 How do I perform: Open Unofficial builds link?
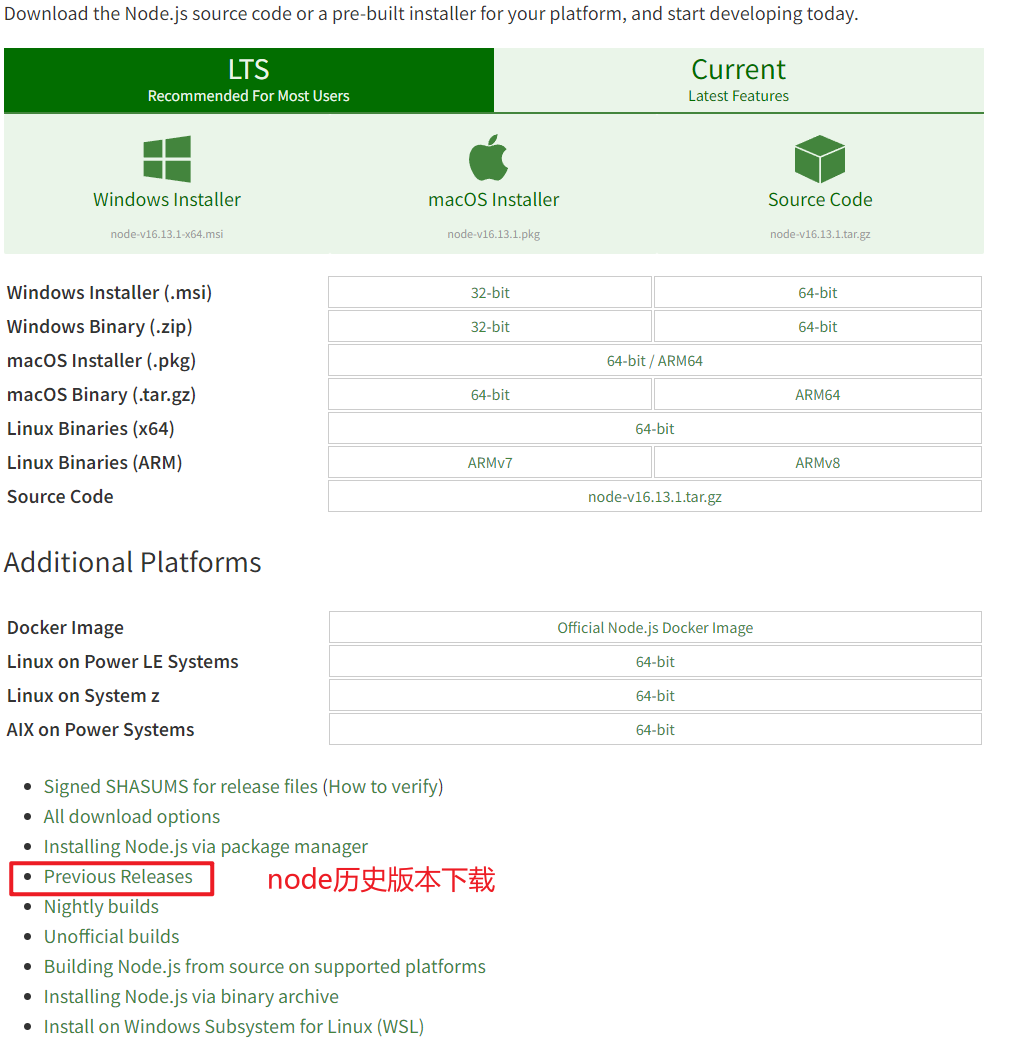[112, 936]
